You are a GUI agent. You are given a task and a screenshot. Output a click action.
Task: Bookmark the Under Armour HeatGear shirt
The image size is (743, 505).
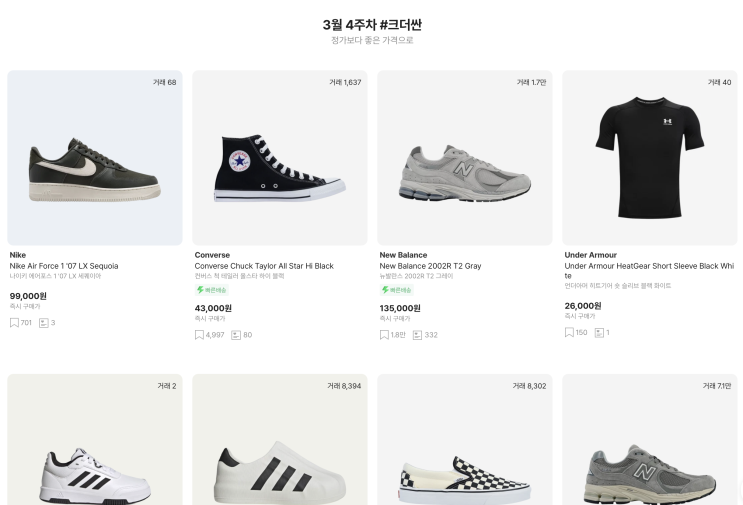570,332
